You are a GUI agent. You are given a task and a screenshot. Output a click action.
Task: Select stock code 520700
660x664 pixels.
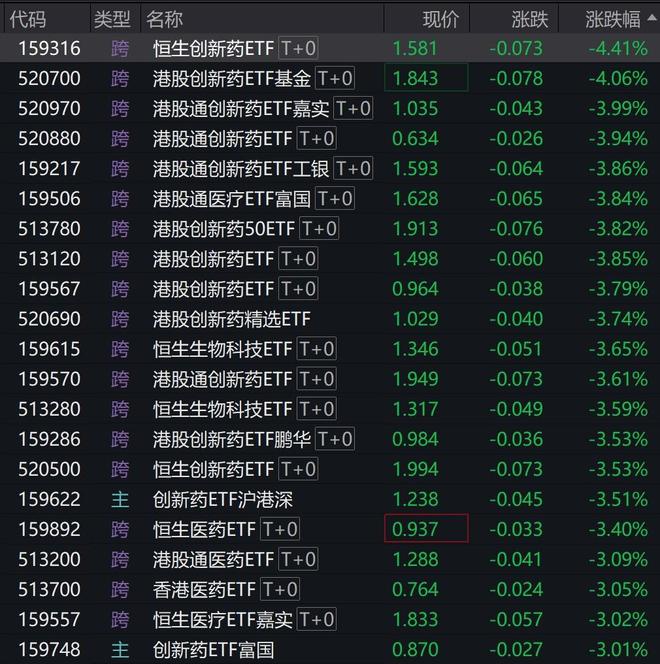[49, 78]
